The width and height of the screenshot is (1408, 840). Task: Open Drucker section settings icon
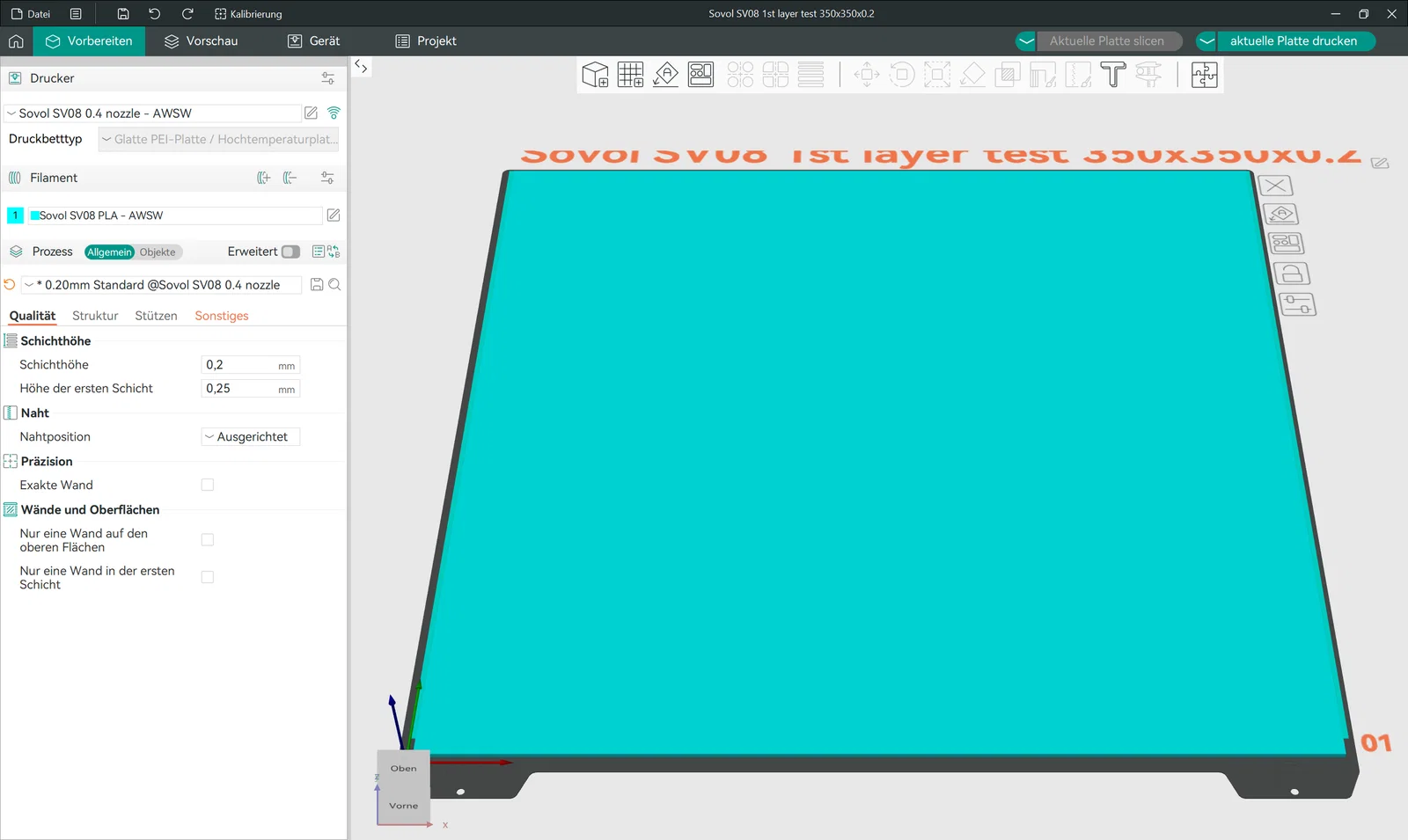[327, 78]
